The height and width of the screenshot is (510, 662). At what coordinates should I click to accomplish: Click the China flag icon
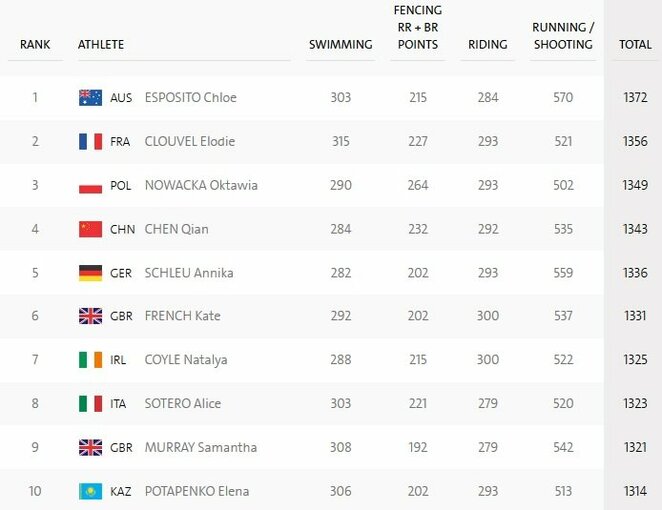click(90, 229)
